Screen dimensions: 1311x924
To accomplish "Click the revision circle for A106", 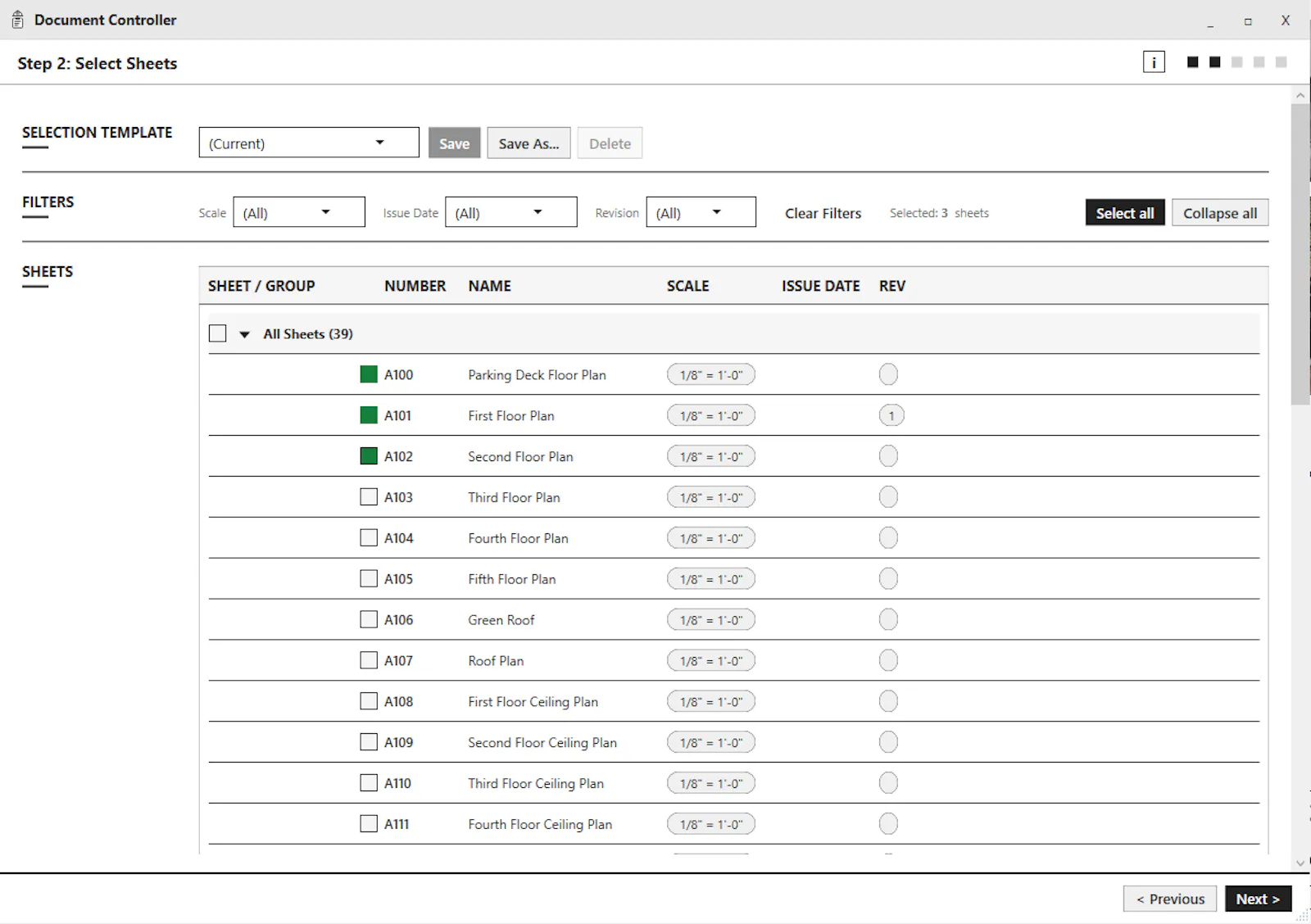I will tap(888, 620).
